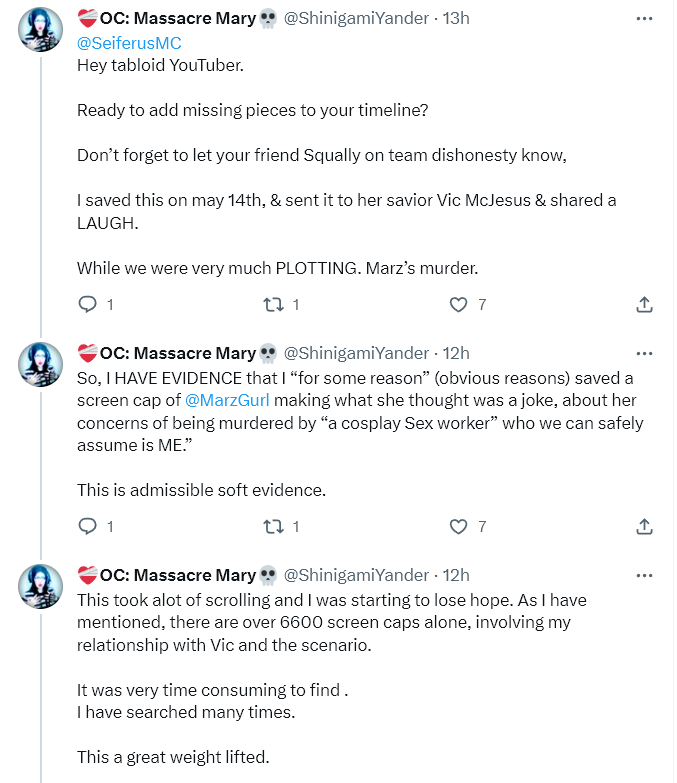Open more options on the second tweet

645,353
